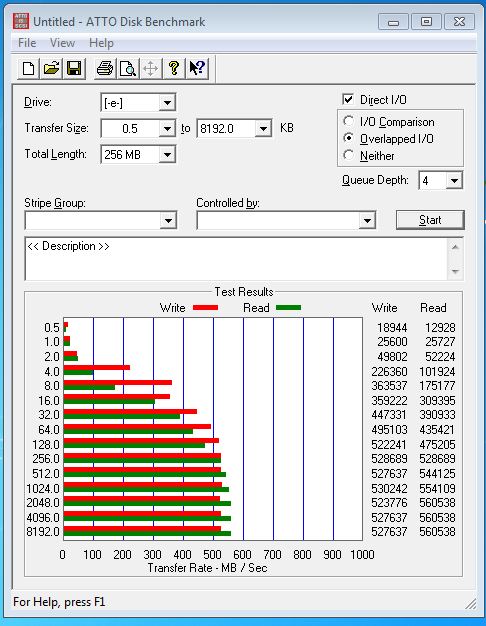The width and height of the screenshot is (486, 626).
Task: Open the View menu
Action: (x=62, y=43)
